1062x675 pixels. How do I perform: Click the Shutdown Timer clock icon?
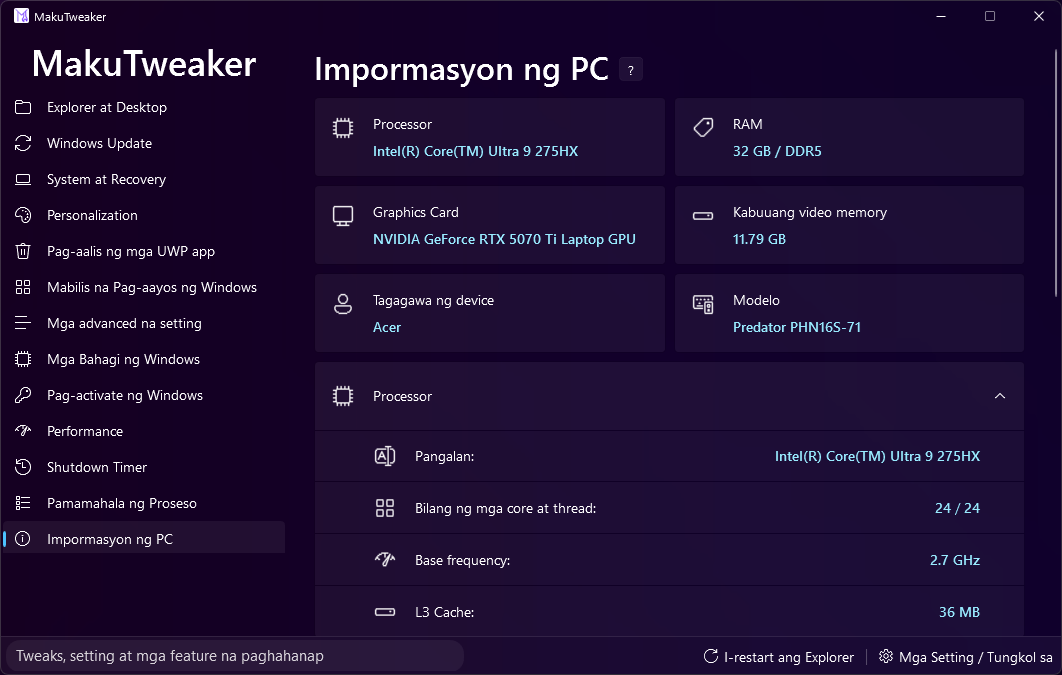point(23,467)
